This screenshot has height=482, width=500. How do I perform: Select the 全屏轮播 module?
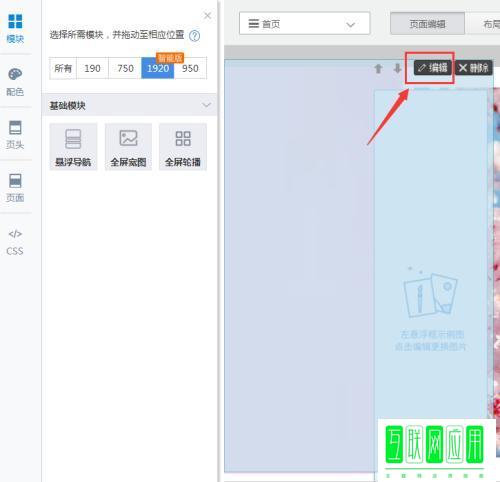[x=183, y=147]
